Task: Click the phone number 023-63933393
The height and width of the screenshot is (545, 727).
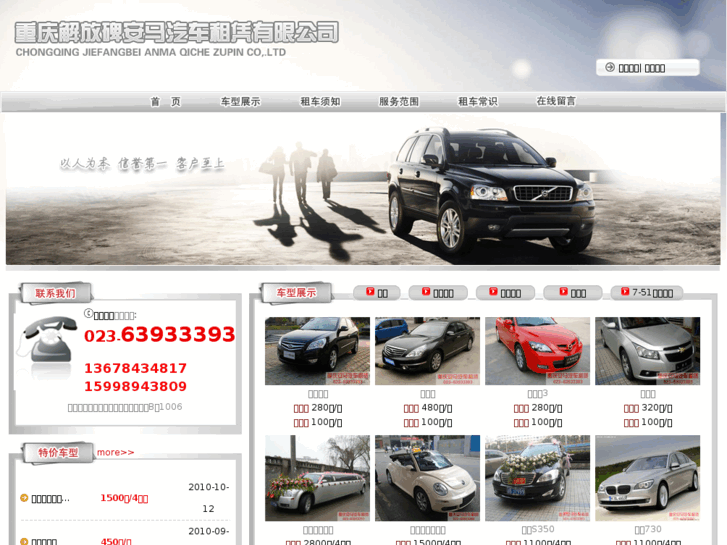Action: [x=159, y=334]
